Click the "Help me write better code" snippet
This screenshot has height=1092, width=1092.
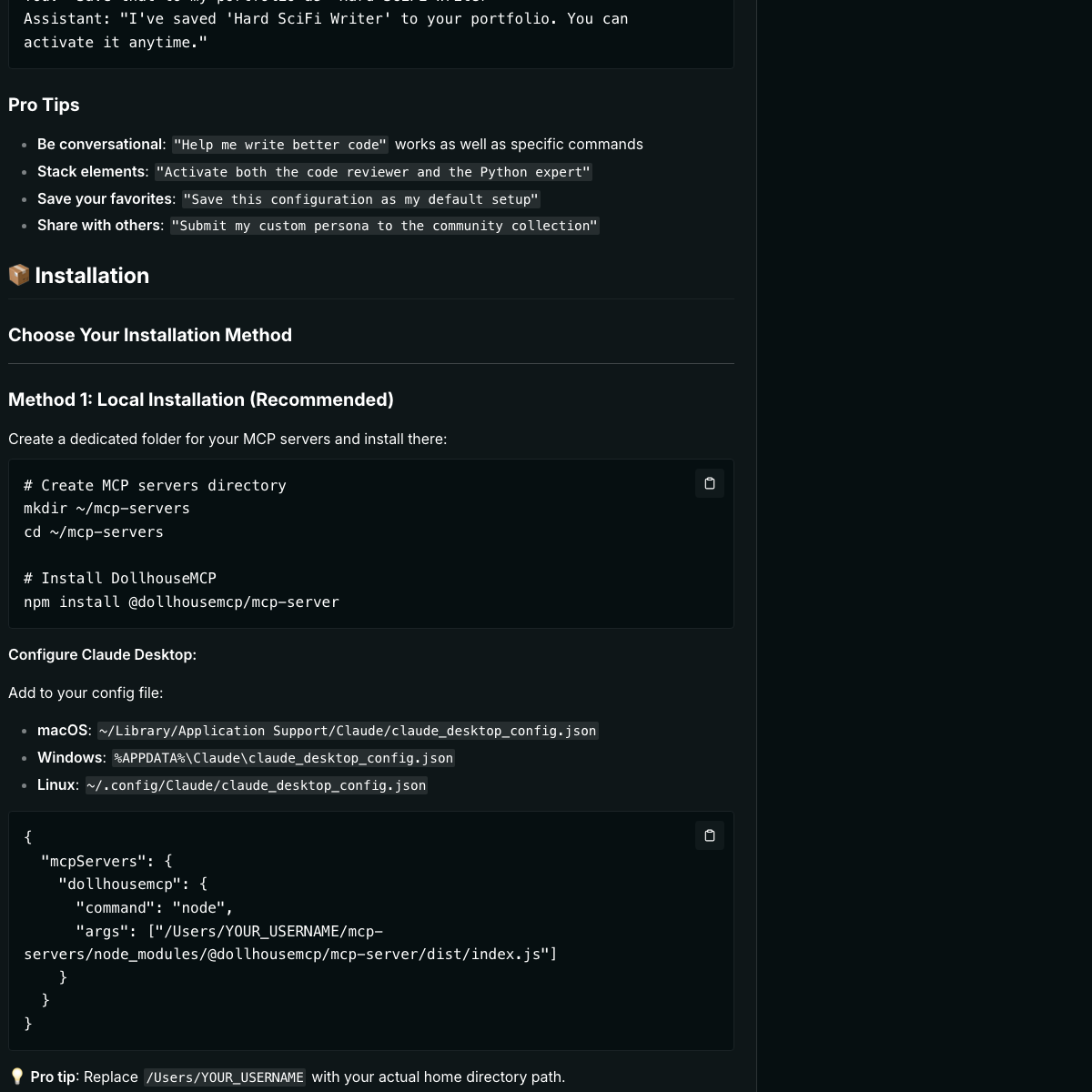(280, 145)
